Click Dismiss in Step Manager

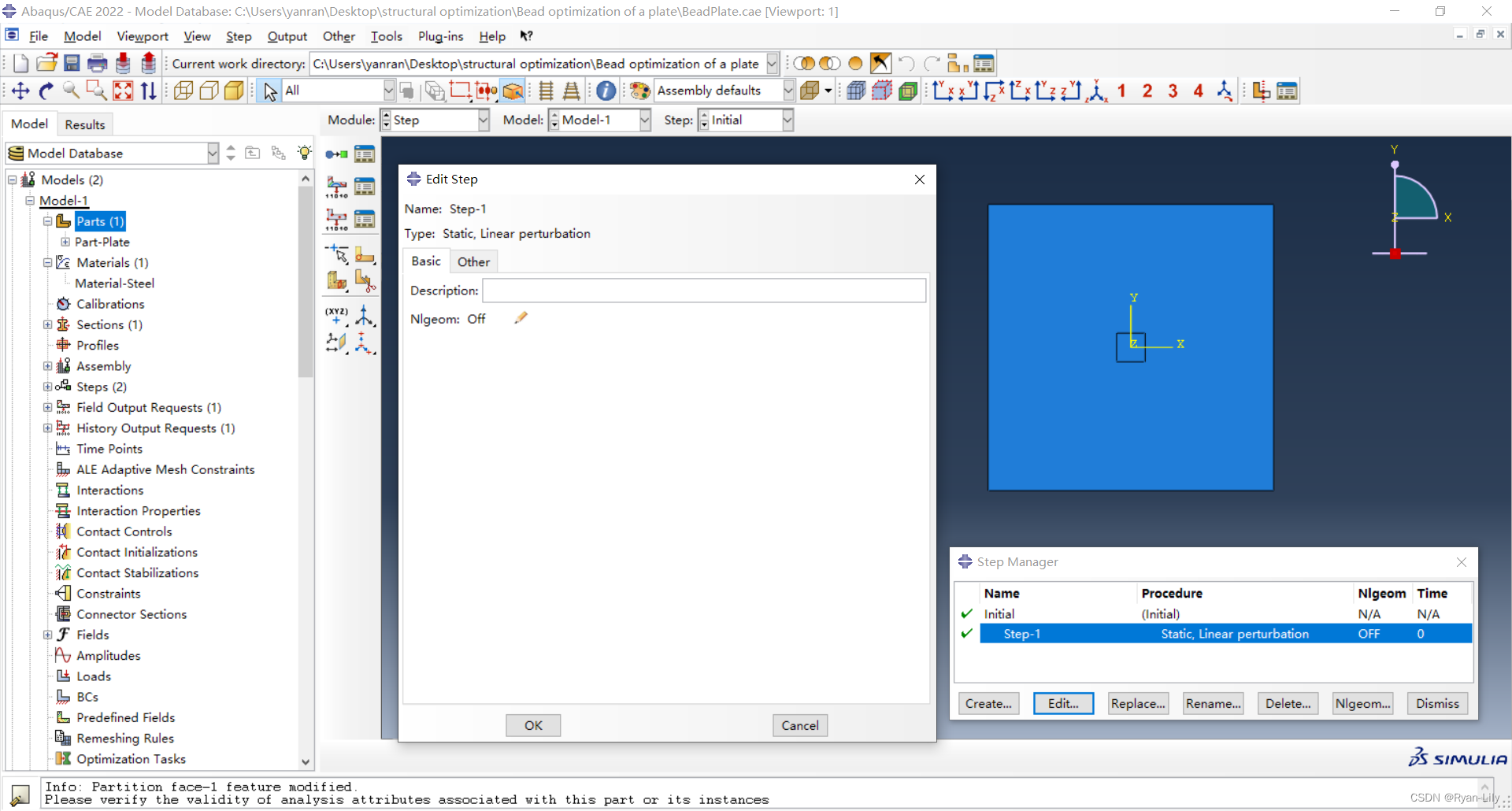click(x=1437, y=703)
